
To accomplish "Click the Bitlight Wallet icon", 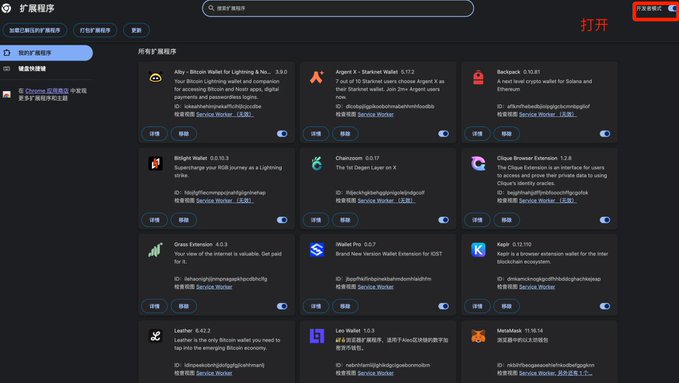I will click(155, 163).
